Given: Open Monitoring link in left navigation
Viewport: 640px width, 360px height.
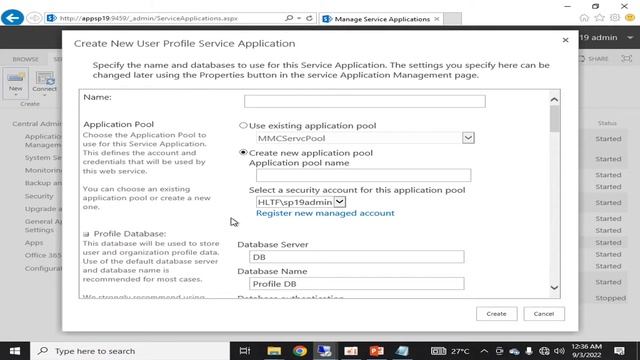Looking at the screenshot, I should coord(43,170).
